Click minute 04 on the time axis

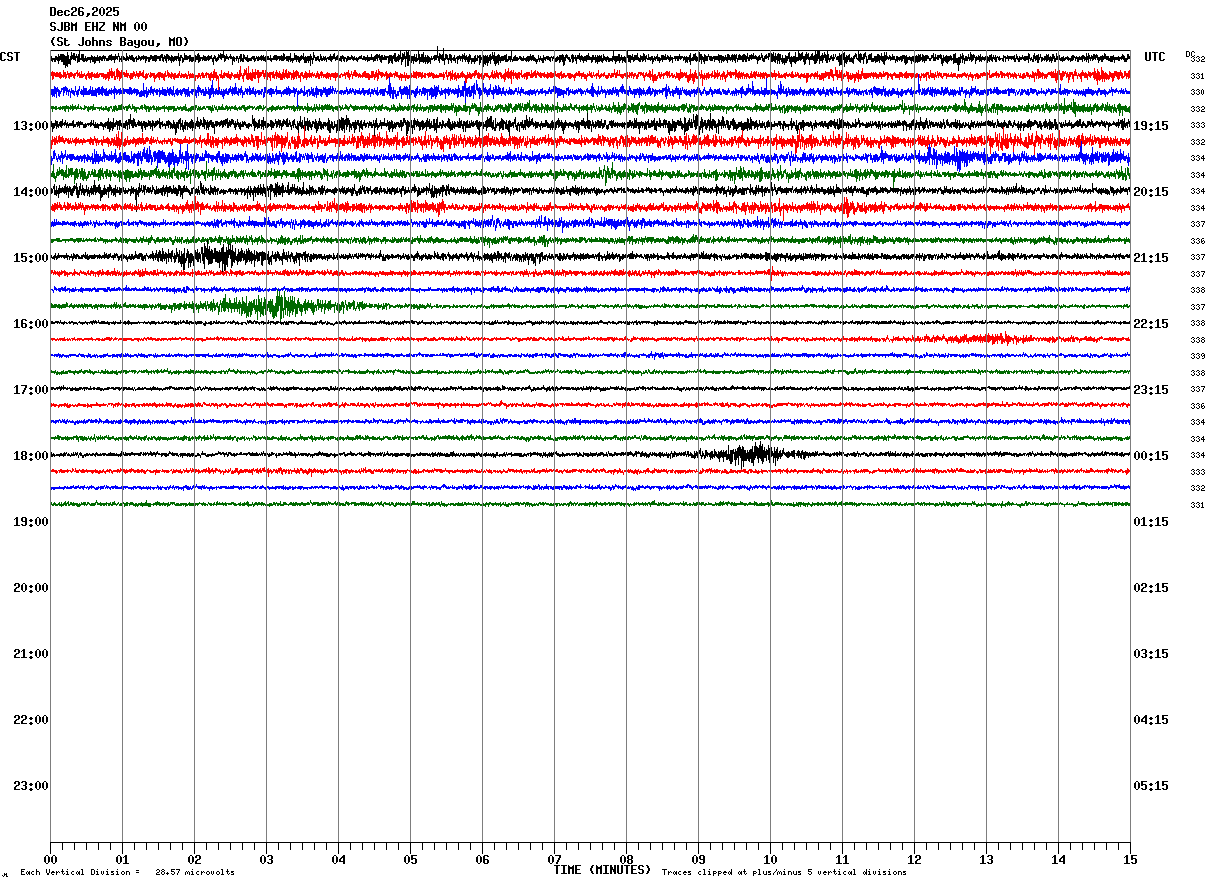pyautogui.click(x=338, y=859)
